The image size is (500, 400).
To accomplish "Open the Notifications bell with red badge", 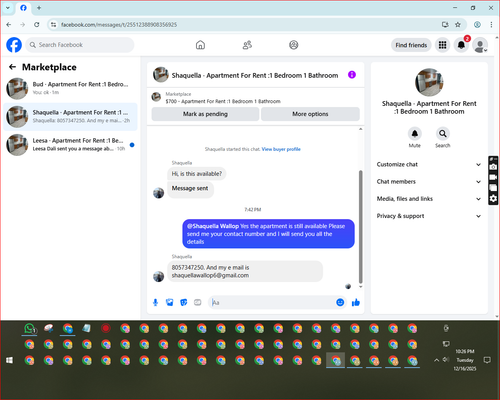I will [461, 45].
